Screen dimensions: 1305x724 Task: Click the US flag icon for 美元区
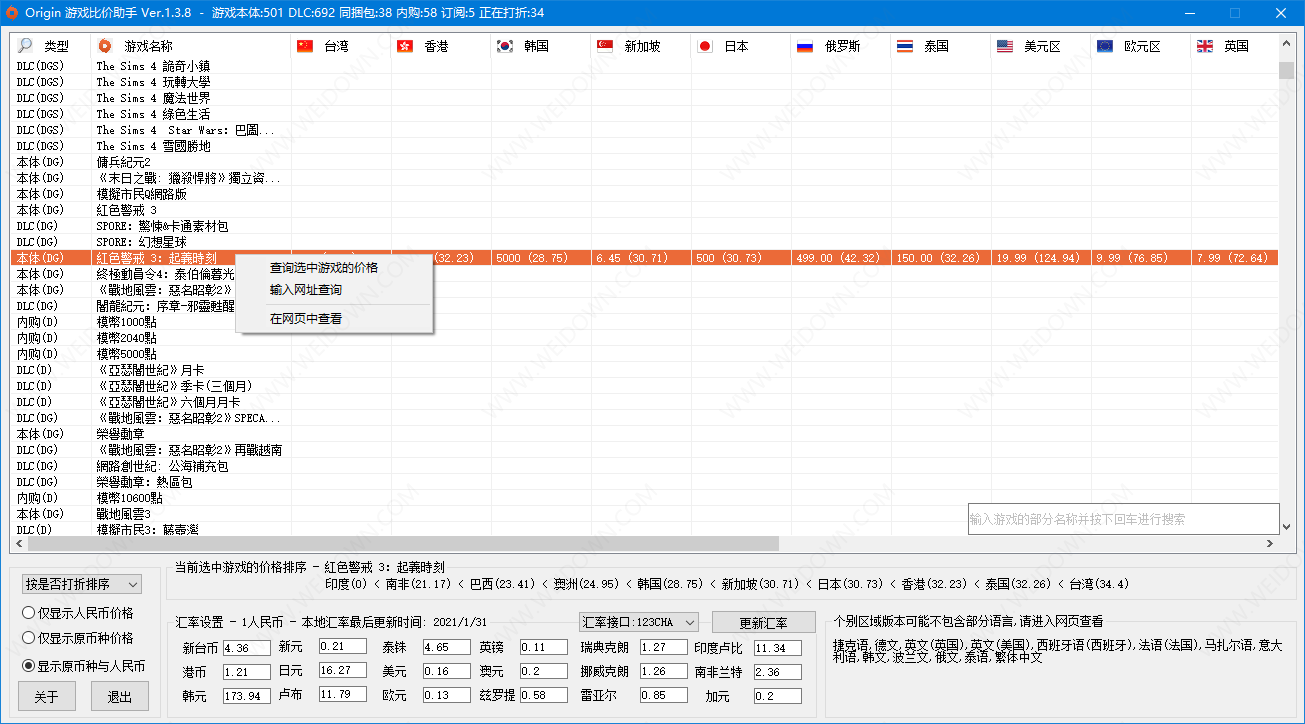point(1005,46)
